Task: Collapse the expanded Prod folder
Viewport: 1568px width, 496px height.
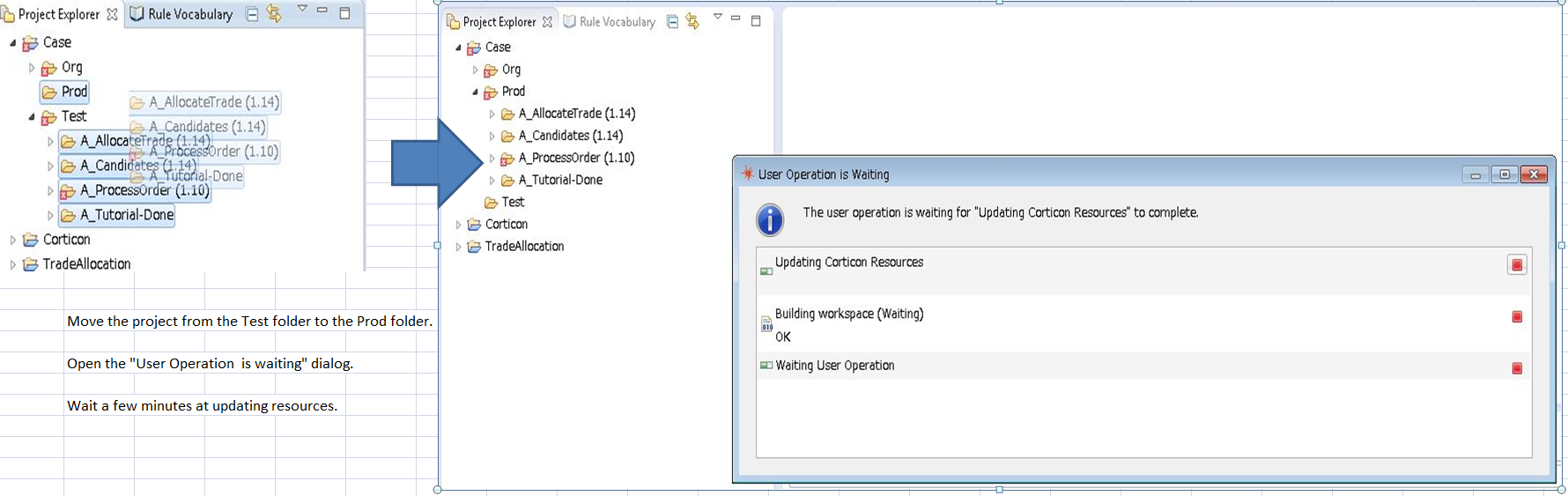Action: point(476,92)
